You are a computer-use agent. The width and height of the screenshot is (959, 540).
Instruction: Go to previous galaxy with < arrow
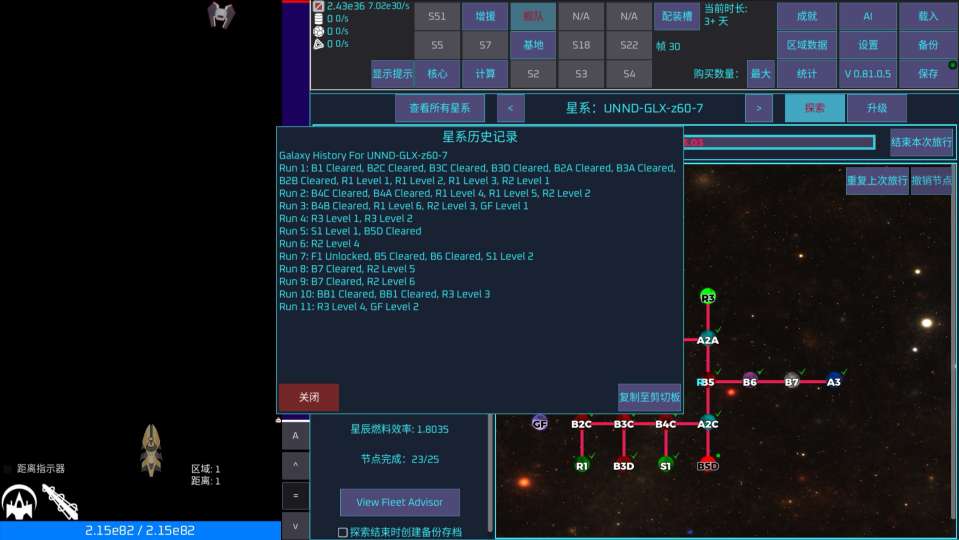511,108
